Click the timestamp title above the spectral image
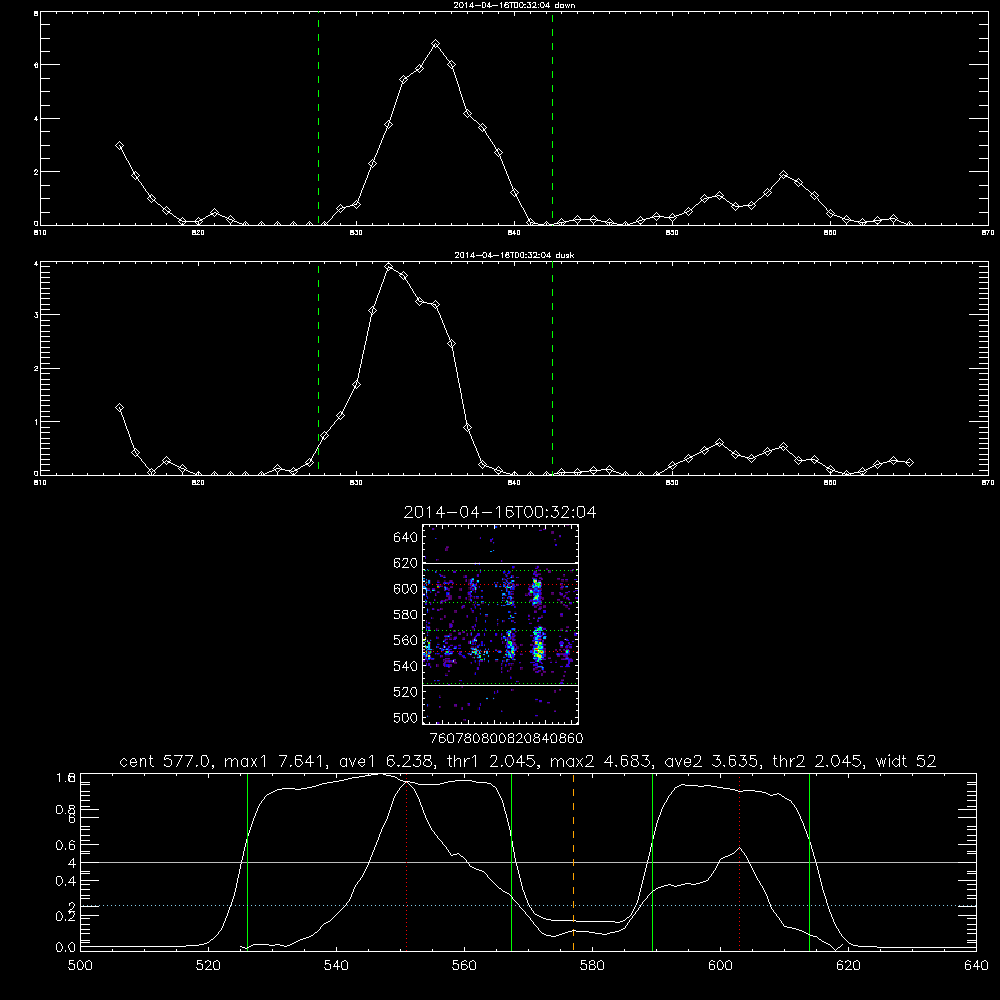The height and width of the screenshot is (1000, 1000). click(x=500, y=512)
